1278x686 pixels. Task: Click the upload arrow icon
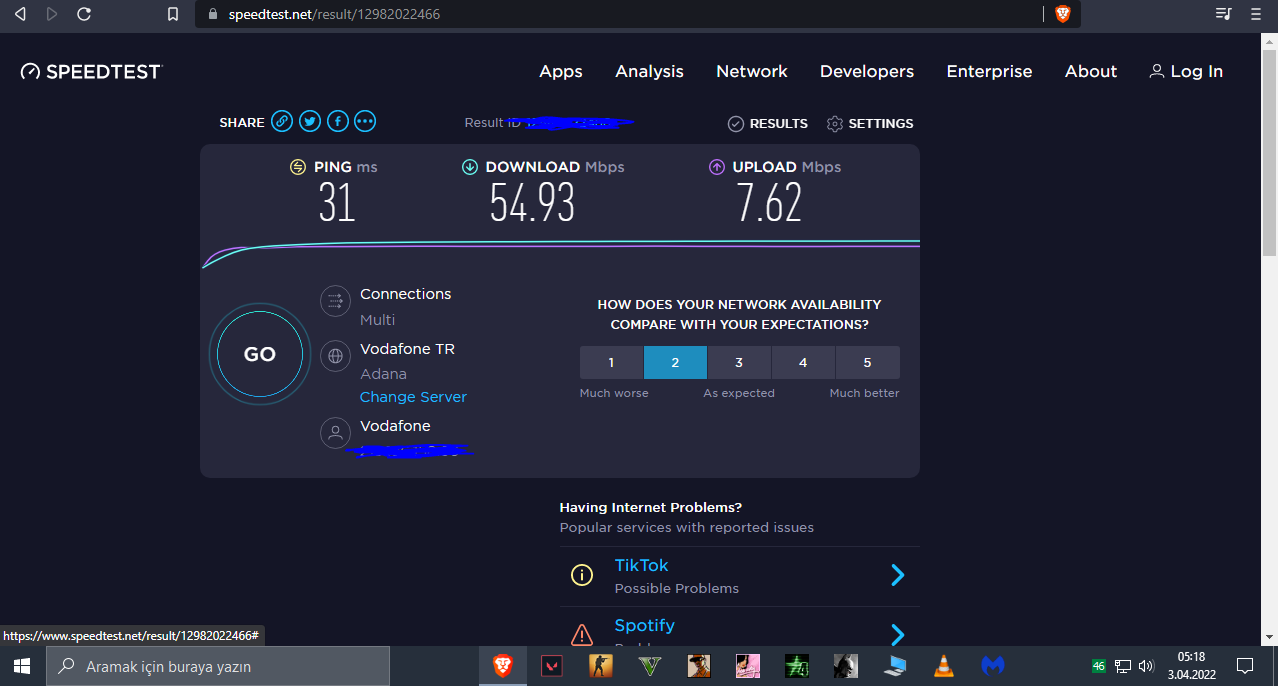pos(717,167)
